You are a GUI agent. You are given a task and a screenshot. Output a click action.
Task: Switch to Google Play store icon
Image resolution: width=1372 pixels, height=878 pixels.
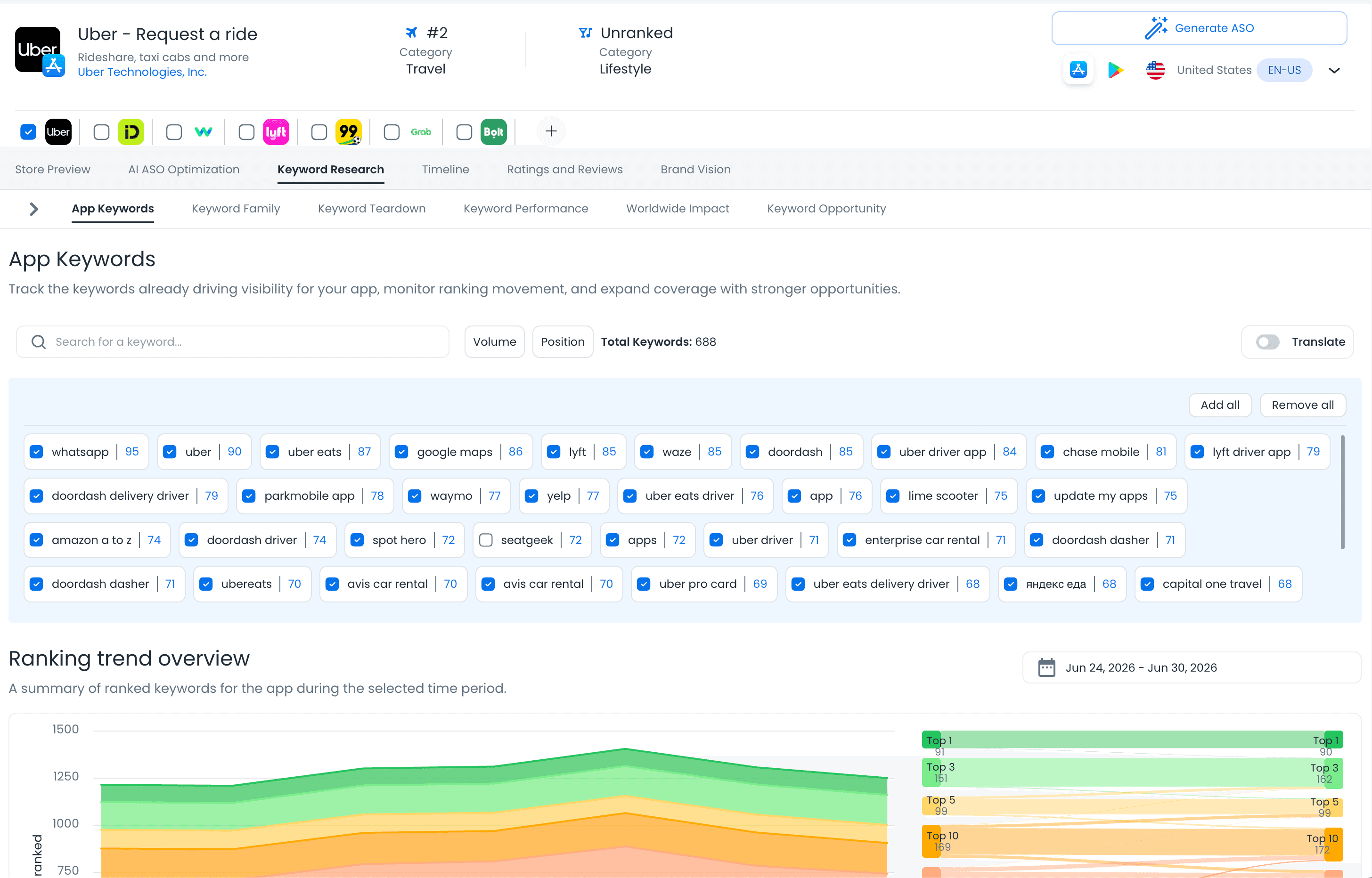click(1115, 70)
